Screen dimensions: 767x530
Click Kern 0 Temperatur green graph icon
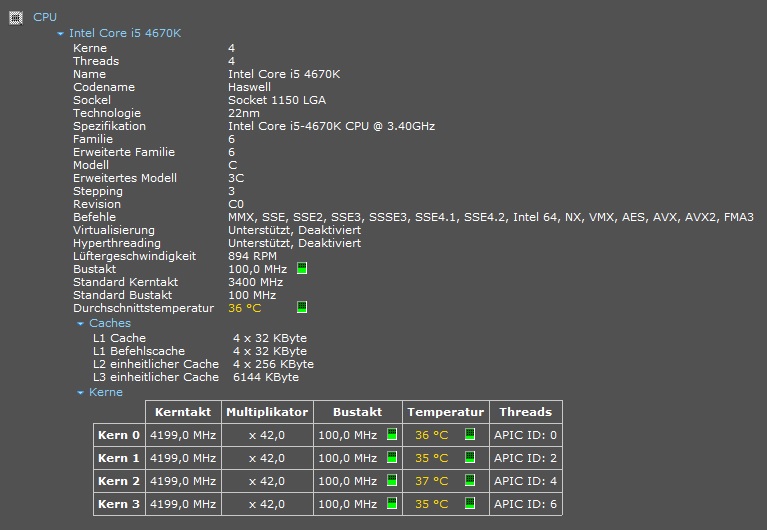coord(470,434)
